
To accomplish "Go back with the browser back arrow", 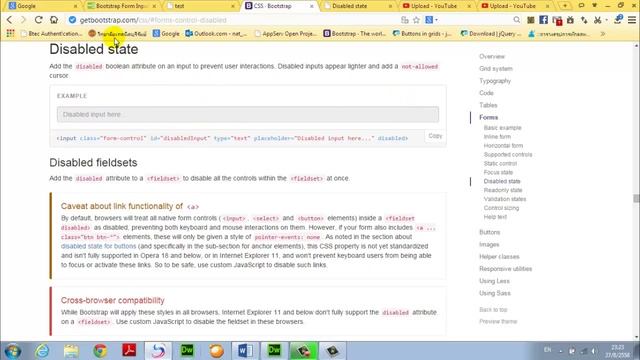I will click(x=9, y=20).
